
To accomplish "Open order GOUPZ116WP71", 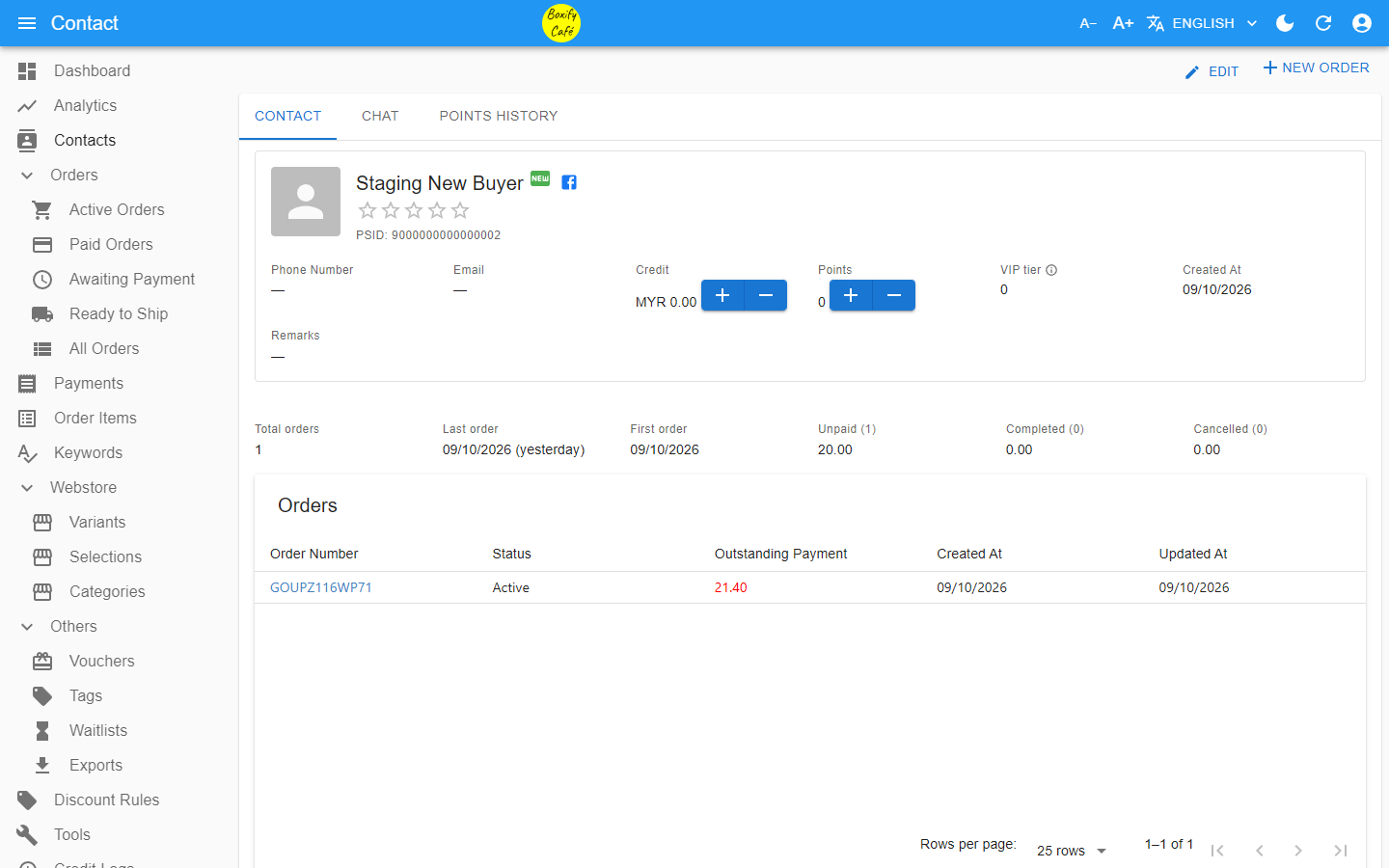I will coord(321,587).
